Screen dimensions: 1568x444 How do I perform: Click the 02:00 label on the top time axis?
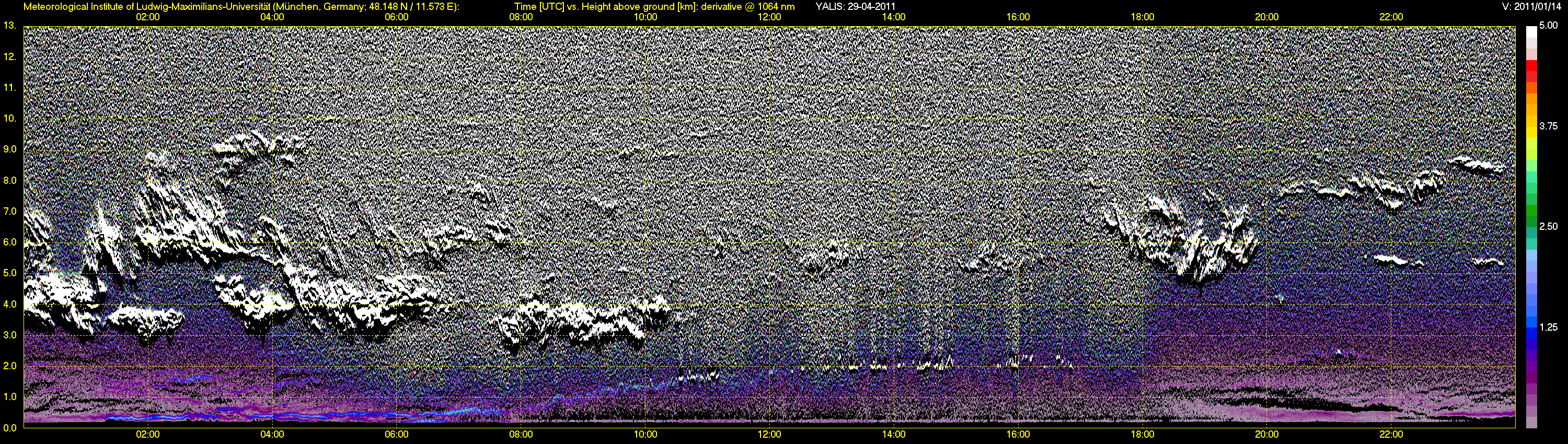point(147,17)
